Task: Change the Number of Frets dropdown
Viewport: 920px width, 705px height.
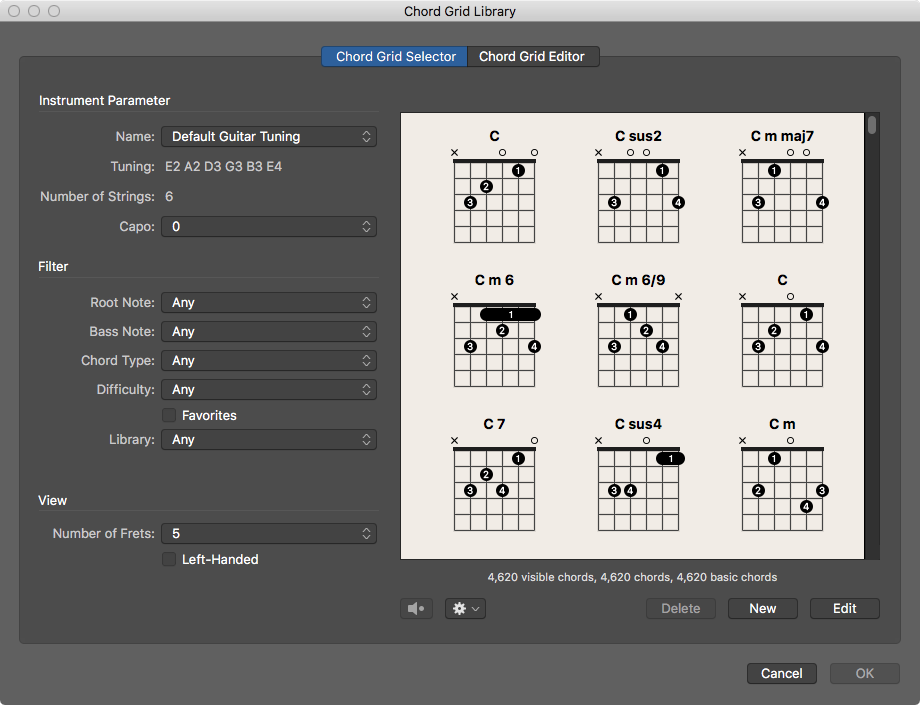Action: tap(268, 533)
